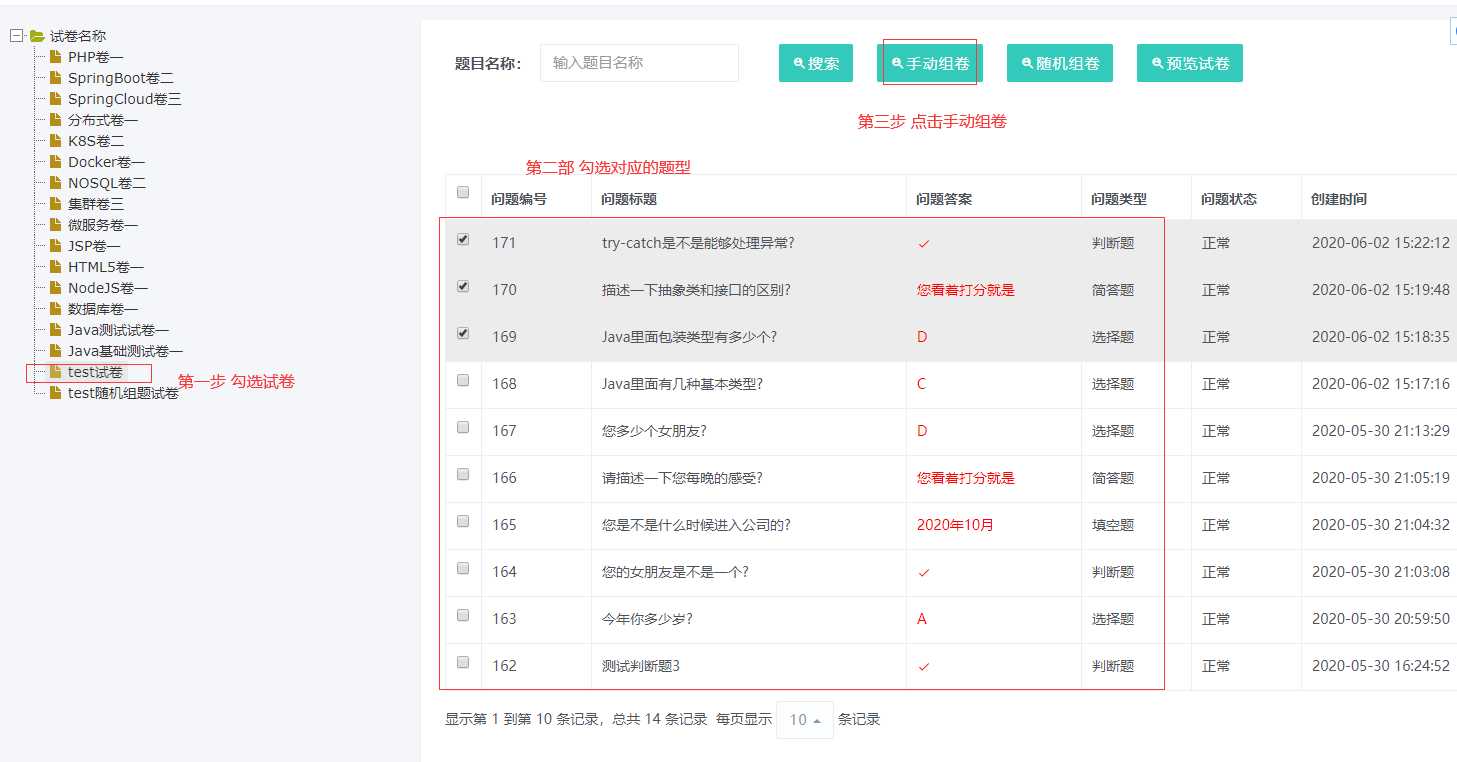Click the 问题标题 column header
The width and height of the screenshot is (1457, 762).
(629, 199)
